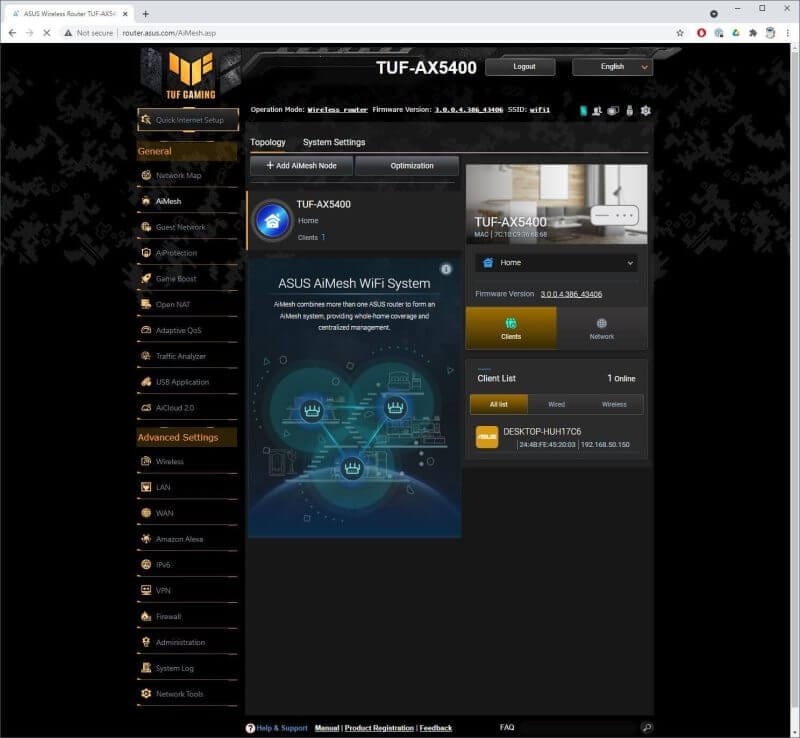Open the English language dropdown
The width and height of the screenshot is (800, 738).
pyautogui.click(x=612, y=67)
